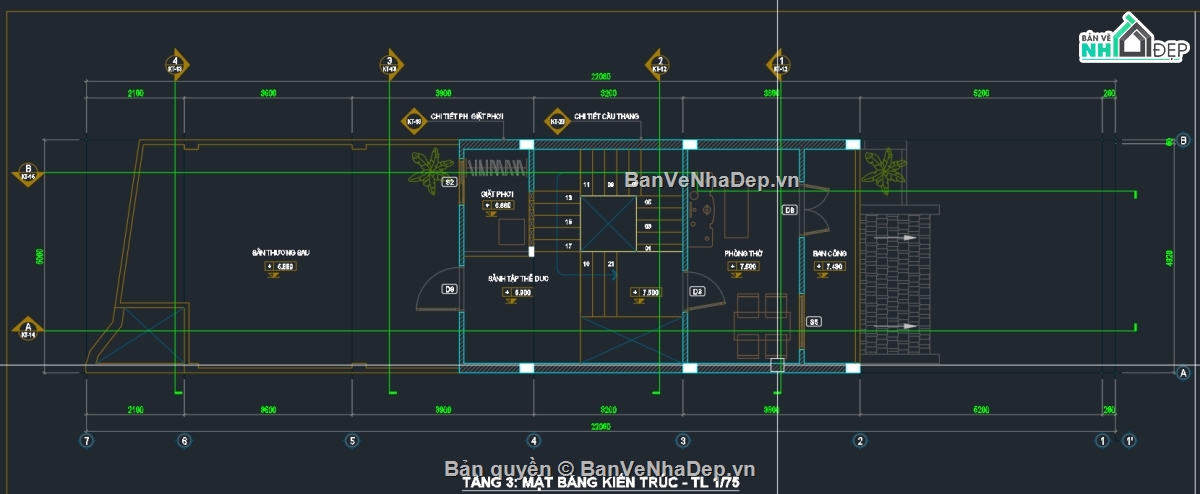Select section marker B diamond on left
The width and height of the screenshot is (1200, 494).
click(28, 173)
